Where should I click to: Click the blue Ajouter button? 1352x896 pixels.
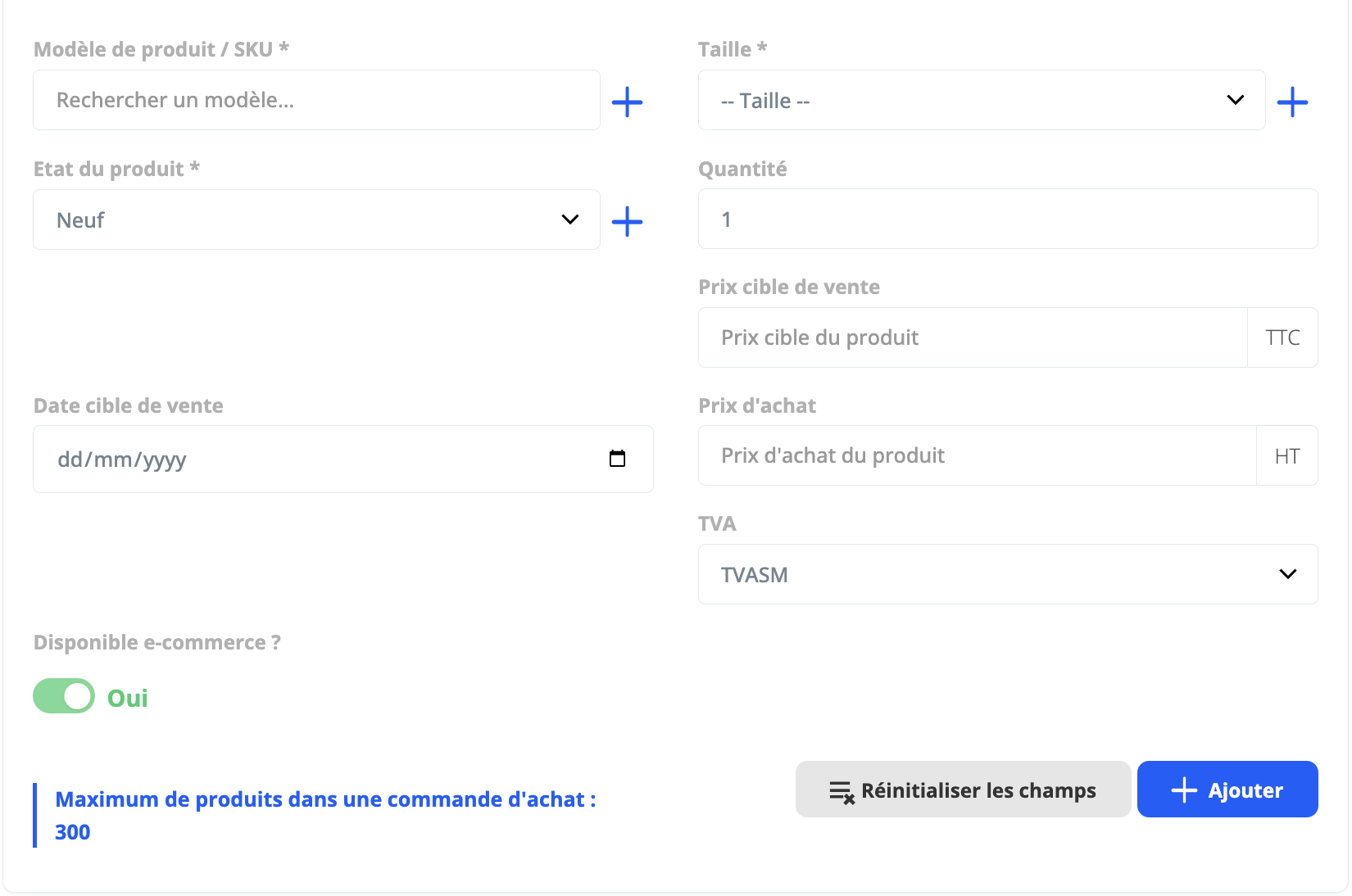pyautogui.click(x=1227, y=790)
